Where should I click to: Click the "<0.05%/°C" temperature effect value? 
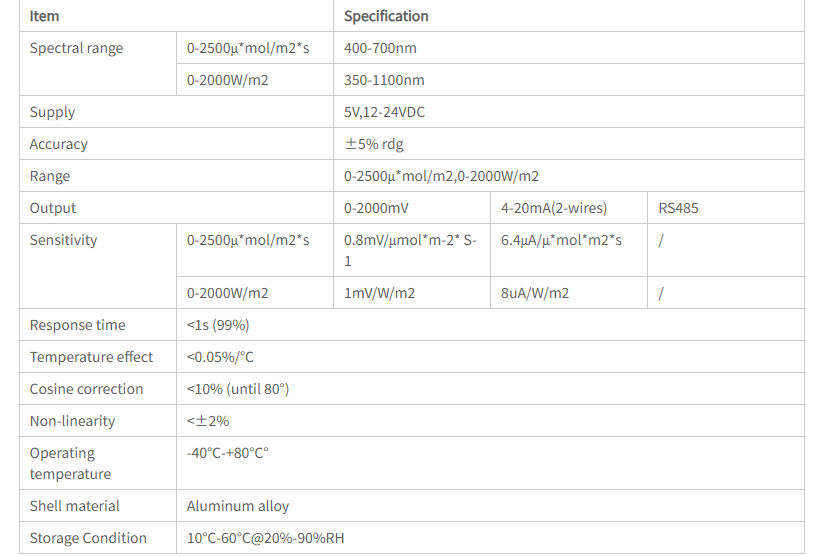[220, 357]
